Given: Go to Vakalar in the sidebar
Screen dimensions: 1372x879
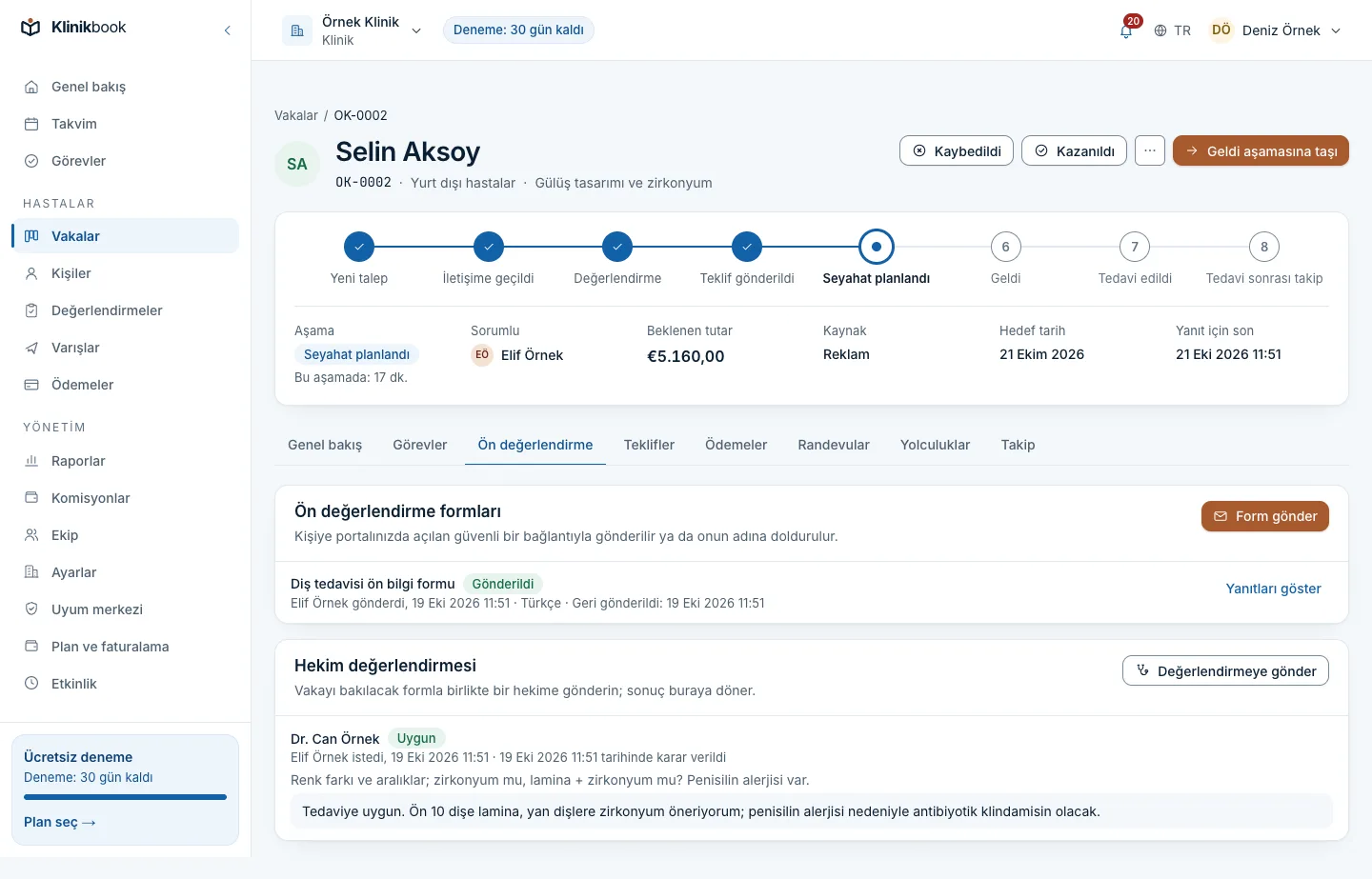Looking at the screenshot, I should [x=125, y=236].
